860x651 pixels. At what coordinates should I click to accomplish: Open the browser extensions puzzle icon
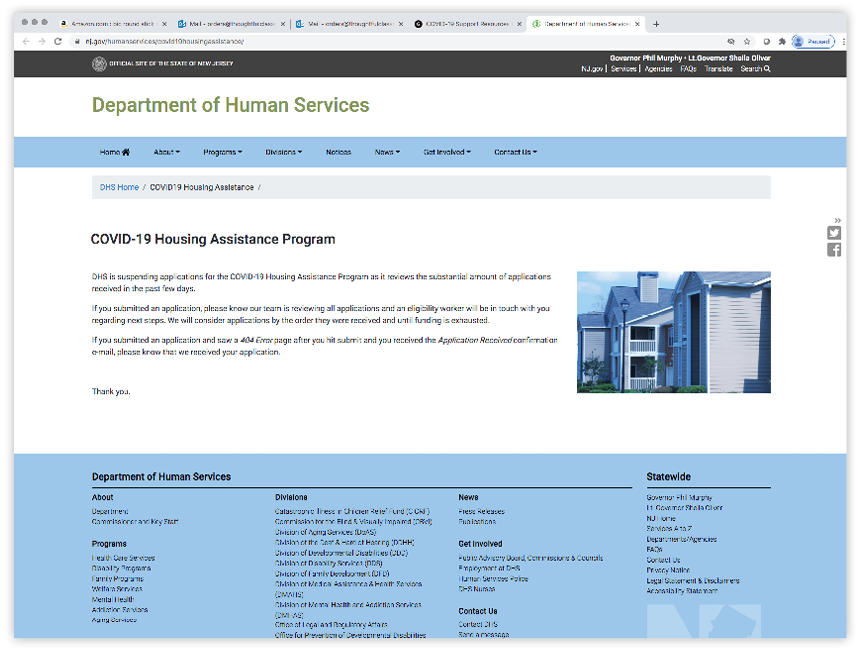point(781,42)
